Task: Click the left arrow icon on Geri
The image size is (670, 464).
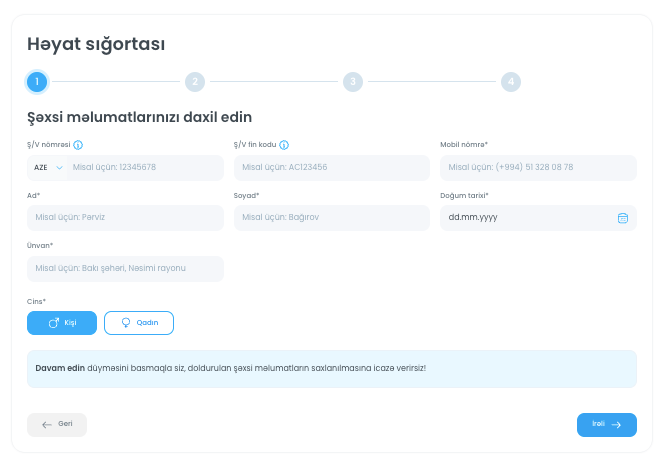Action: tap(46, 425)
